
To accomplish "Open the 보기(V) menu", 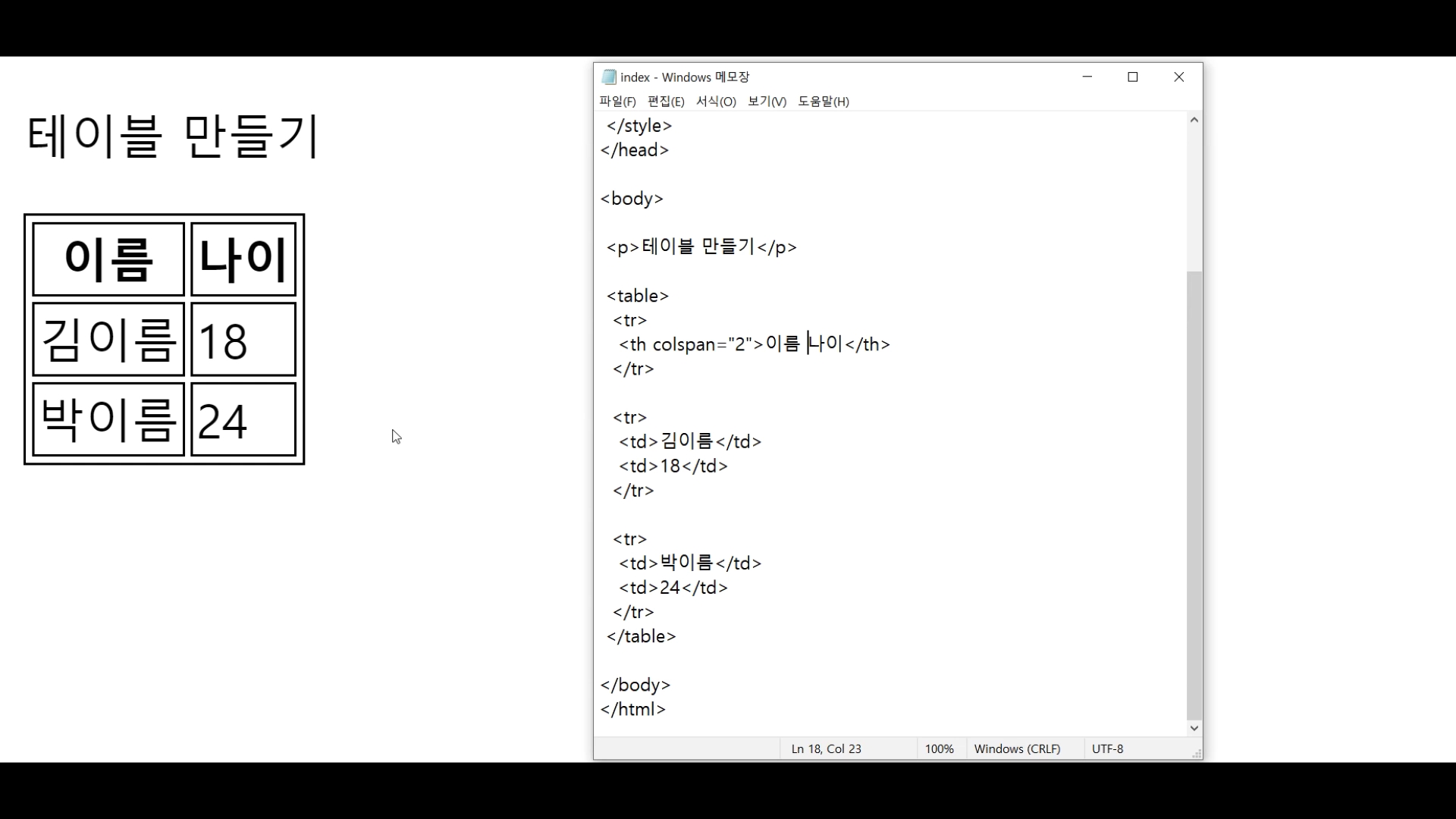I will click(767, 102).
